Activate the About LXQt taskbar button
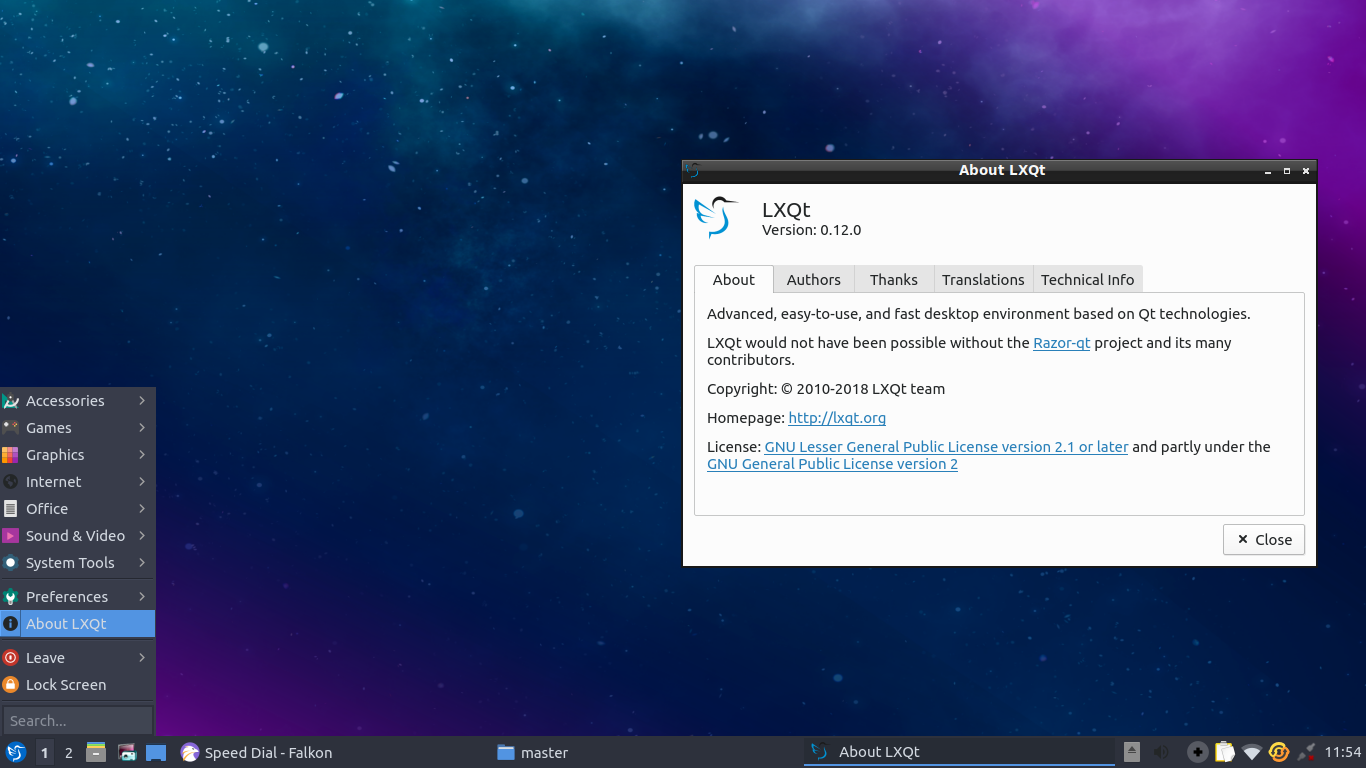Image resolution: width=1366 pixels, height=768 pixels. pyautogui.click(x=959, y=752)
